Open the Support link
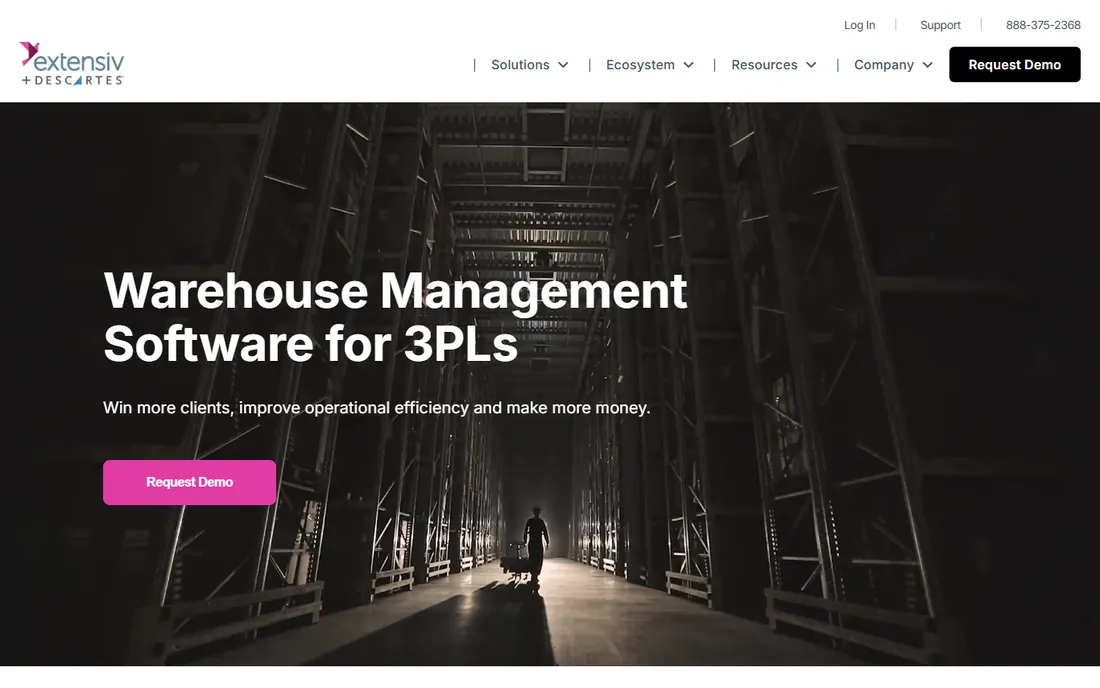 click(940, 25)
